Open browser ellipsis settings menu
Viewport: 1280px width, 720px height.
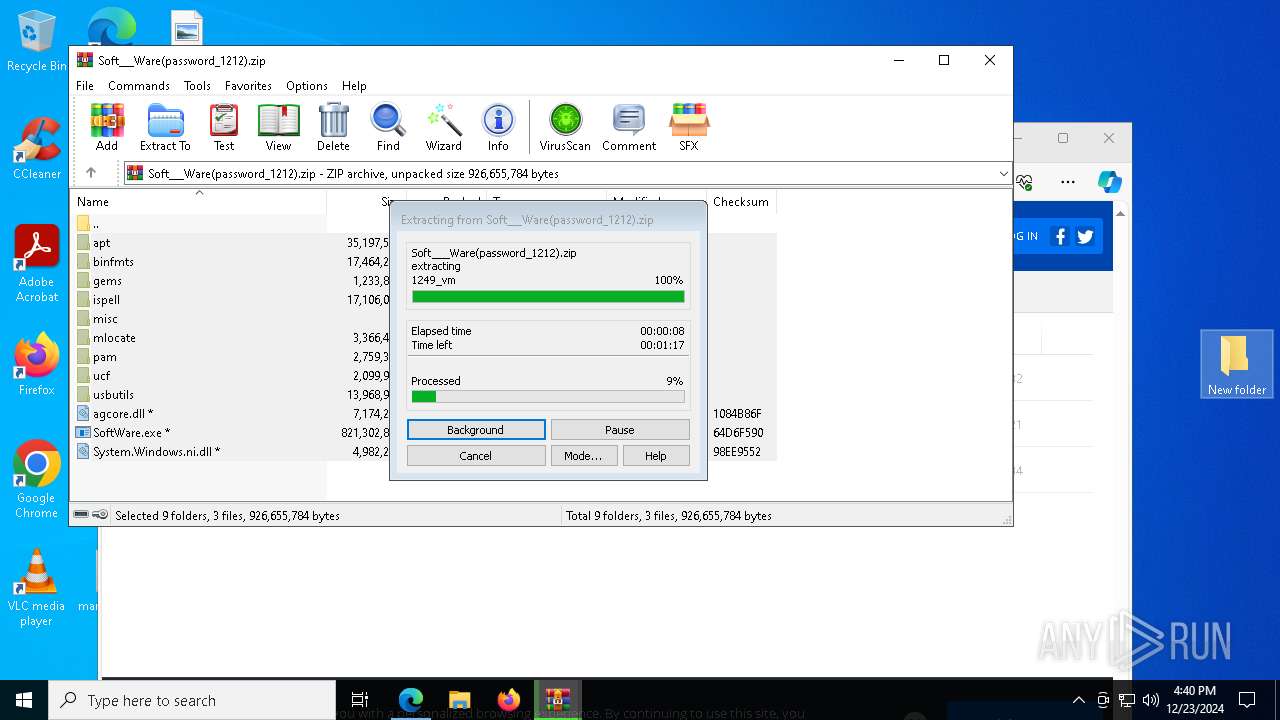point(1068,182)
